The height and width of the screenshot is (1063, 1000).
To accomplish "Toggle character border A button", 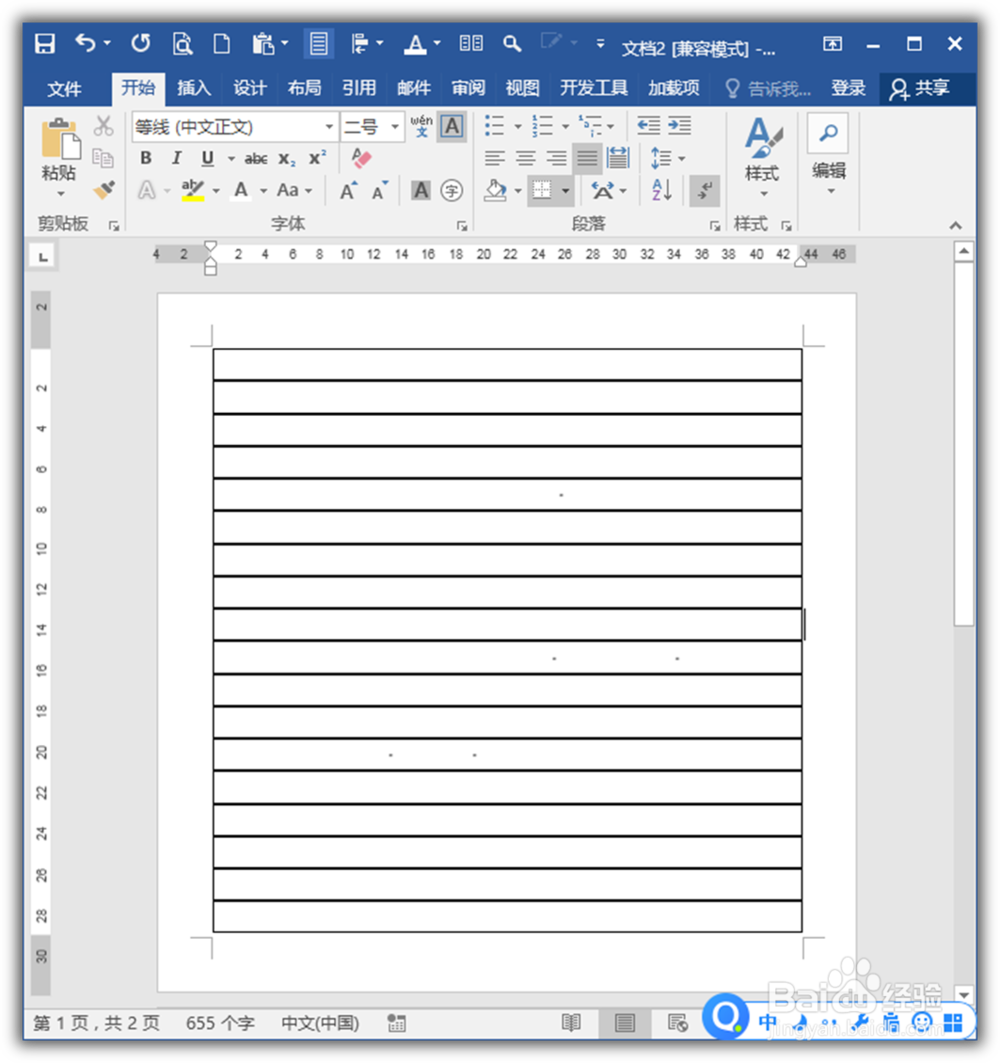I will (452, 126).
